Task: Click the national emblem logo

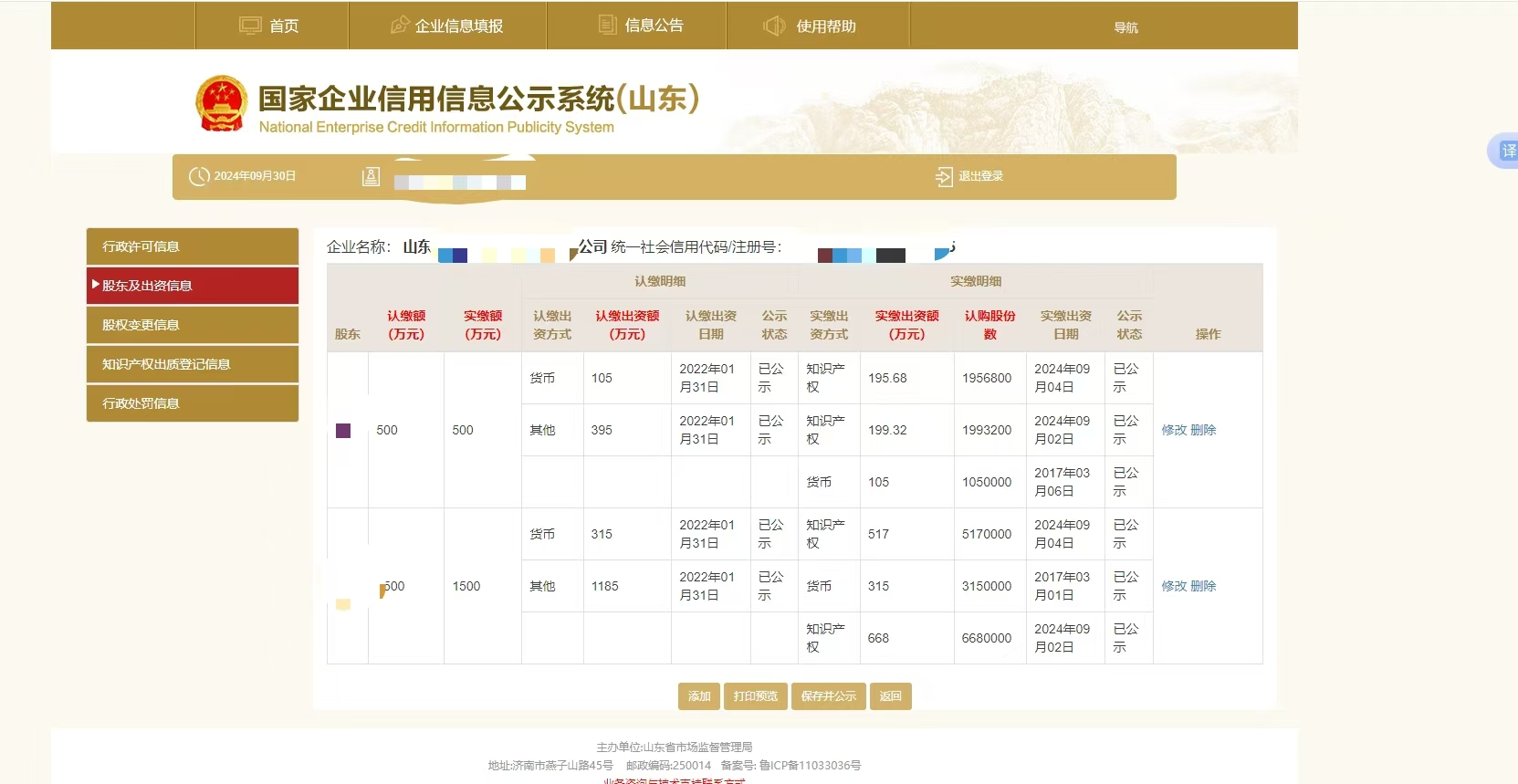Action: click(222, 104)
